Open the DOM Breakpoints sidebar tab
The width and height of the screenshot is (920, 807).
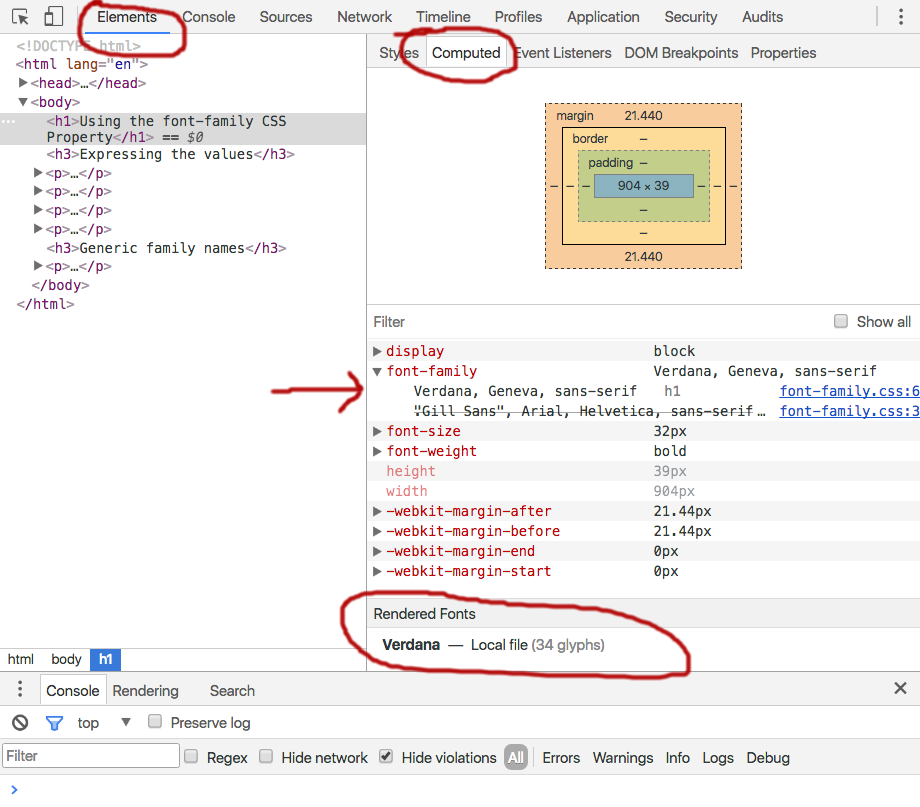click(681, 53)
